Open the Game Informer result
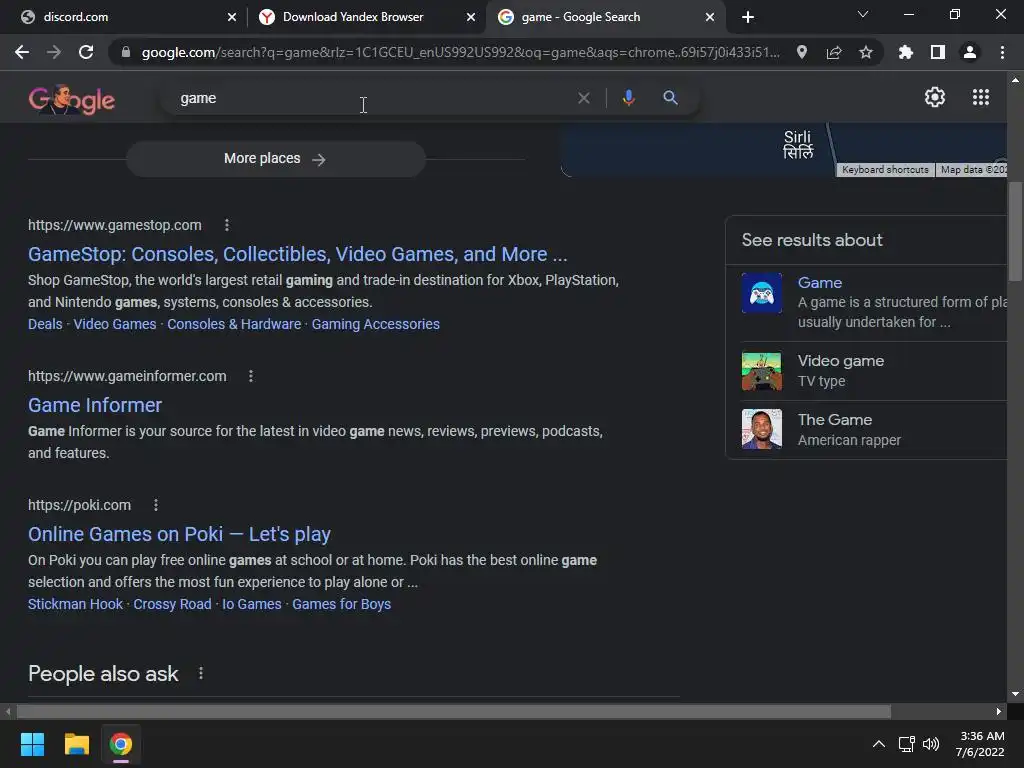The width and height of the screenshot is (1024, 768). 95,405
